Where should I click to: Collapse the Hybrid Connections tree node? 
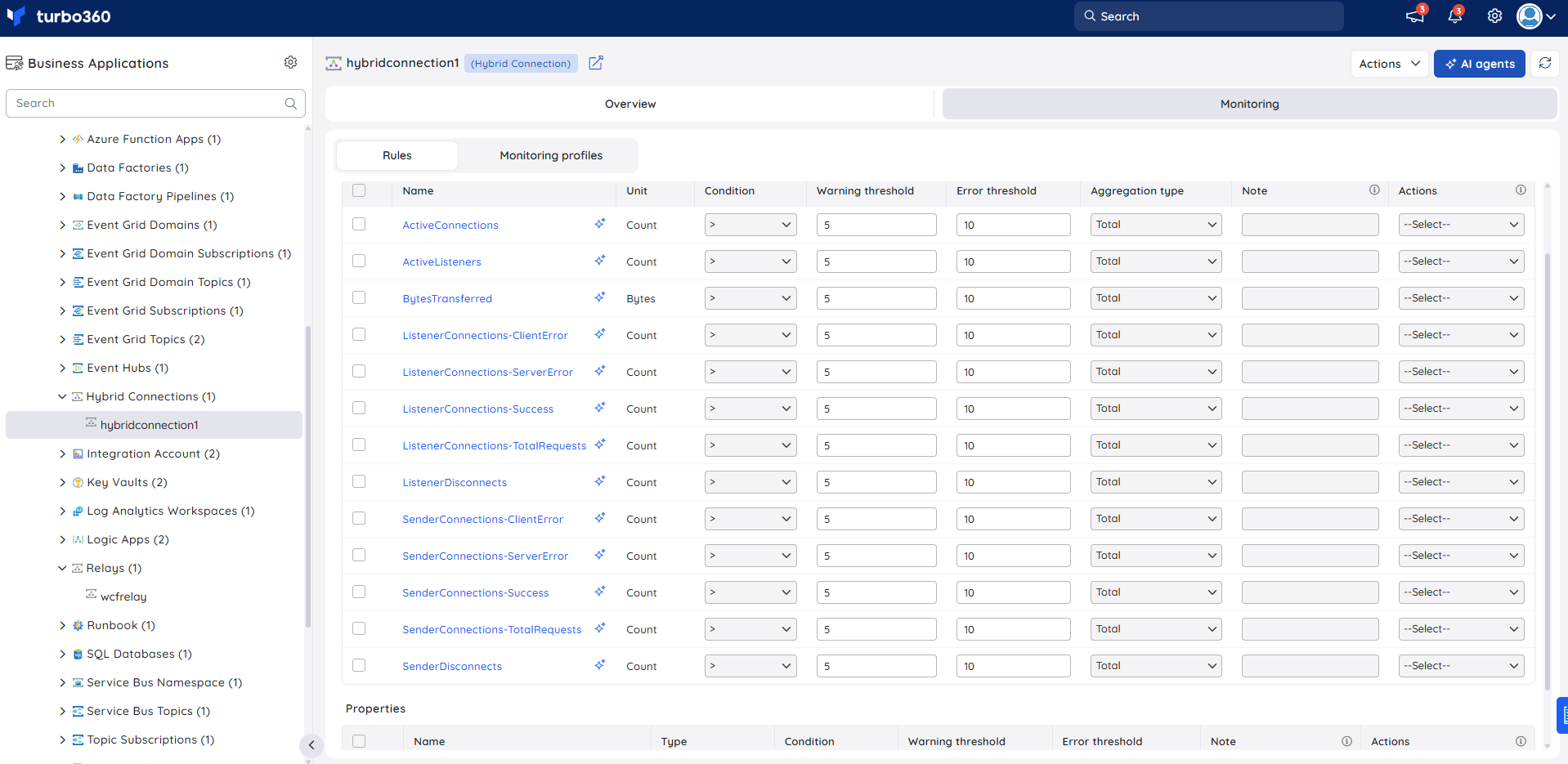point(62,397)
